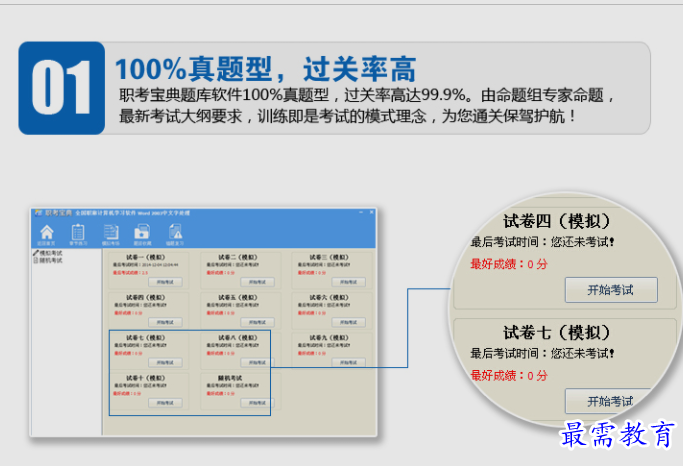Click the red score line of 试卷一
The height and width of the screenshot is (466, 683).
tap(131, 273)
